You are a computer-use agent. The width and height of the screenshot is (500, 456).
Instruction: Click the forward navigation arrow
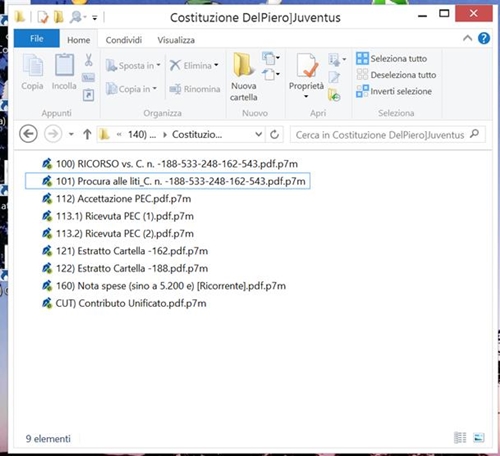click(53, 134)
